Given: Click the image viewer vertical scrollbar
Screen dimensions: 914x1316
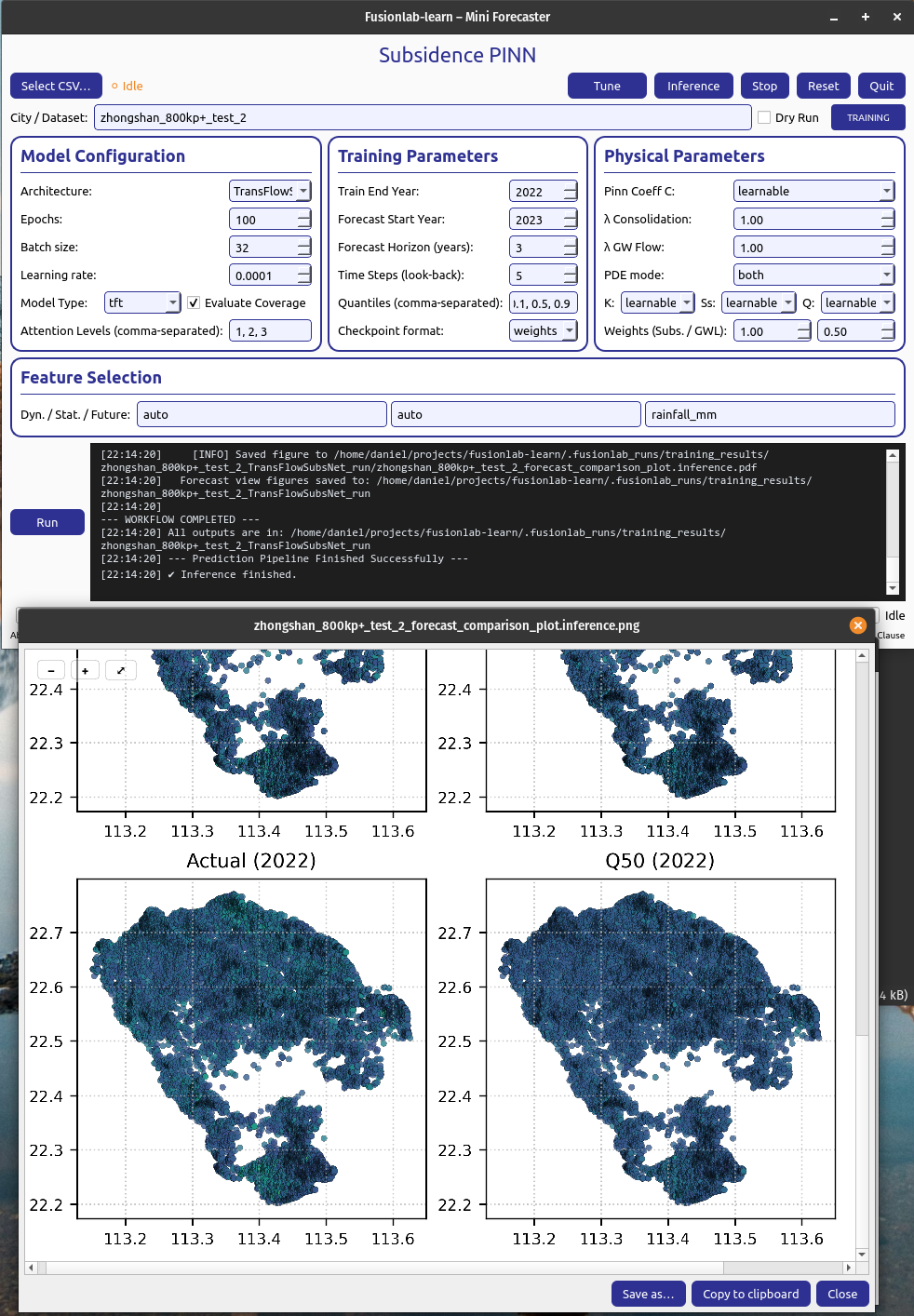Looking at the screenshot, I should coord(862,954).
